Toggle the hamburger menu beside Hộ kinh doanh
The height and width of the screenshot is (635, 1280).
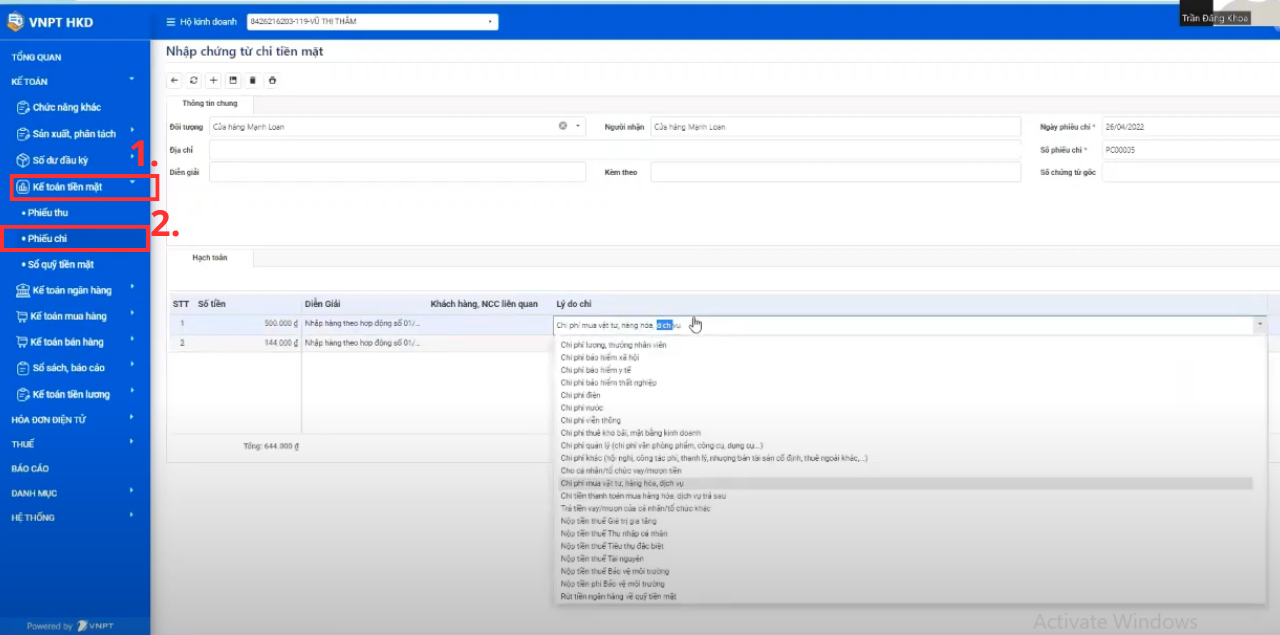(x=170, y=21)
